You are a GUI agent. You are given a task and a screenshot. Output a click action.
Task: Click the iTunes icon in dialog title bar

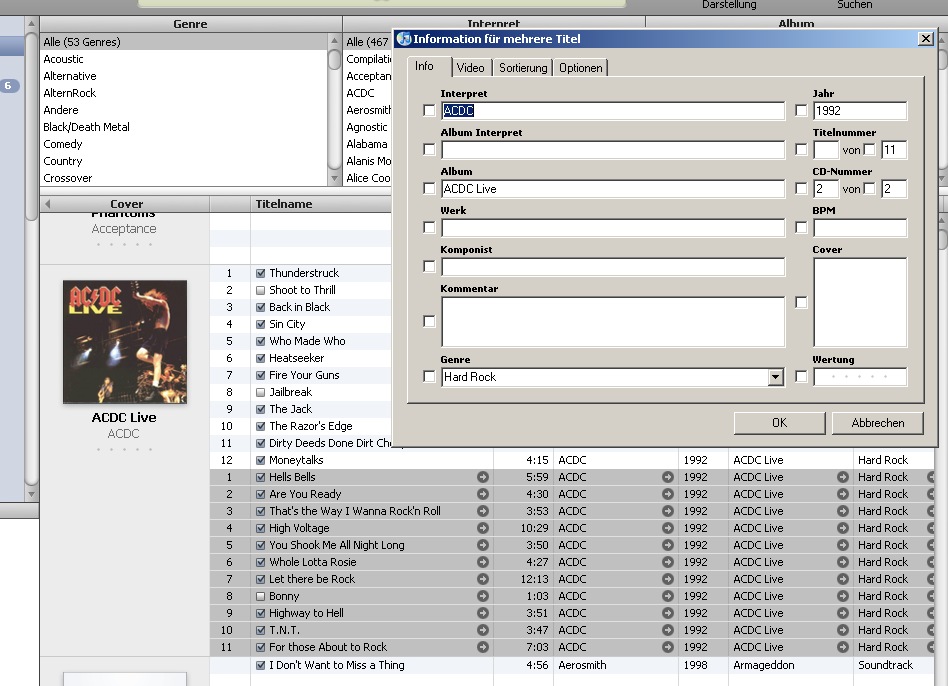coord(404,39)
